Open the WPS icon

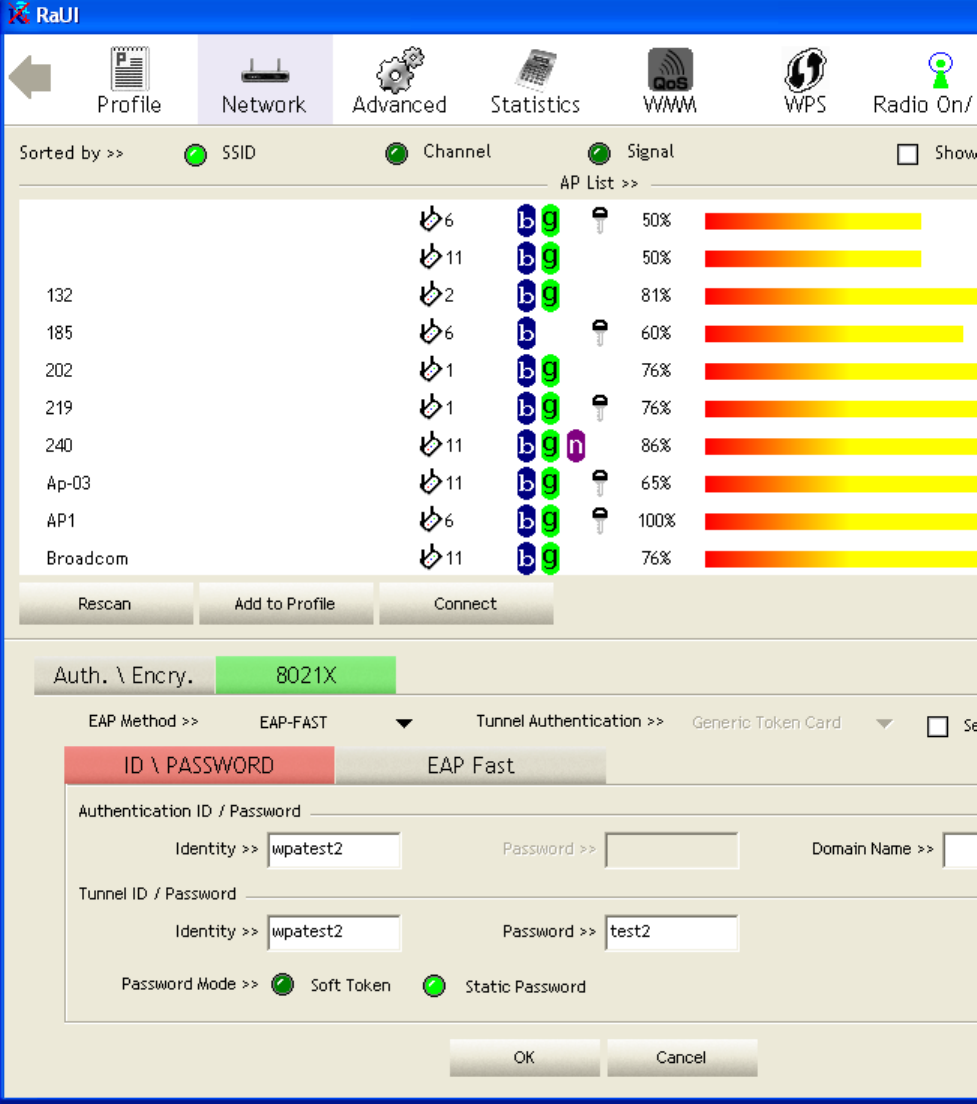click(805, 70)
